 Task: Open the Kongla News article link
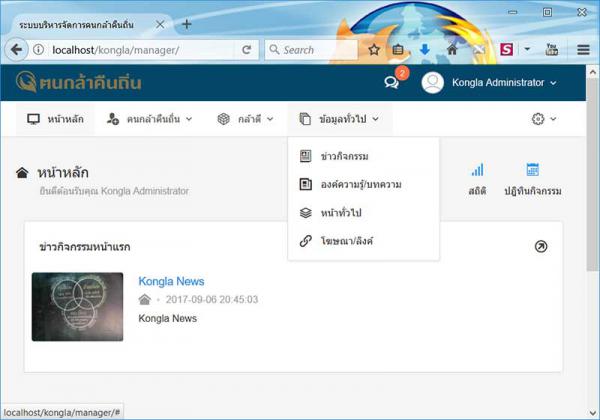point(171,282)
